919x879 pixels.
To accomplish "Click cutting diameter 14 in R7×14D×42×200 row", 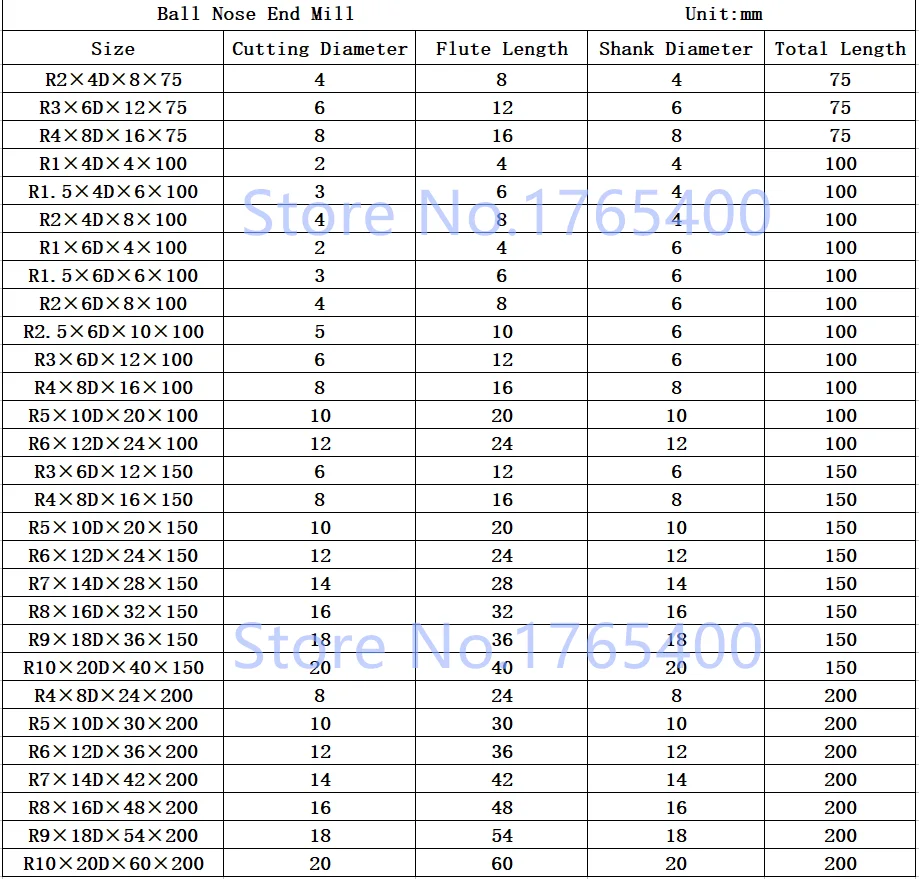I will coord(321,779).
